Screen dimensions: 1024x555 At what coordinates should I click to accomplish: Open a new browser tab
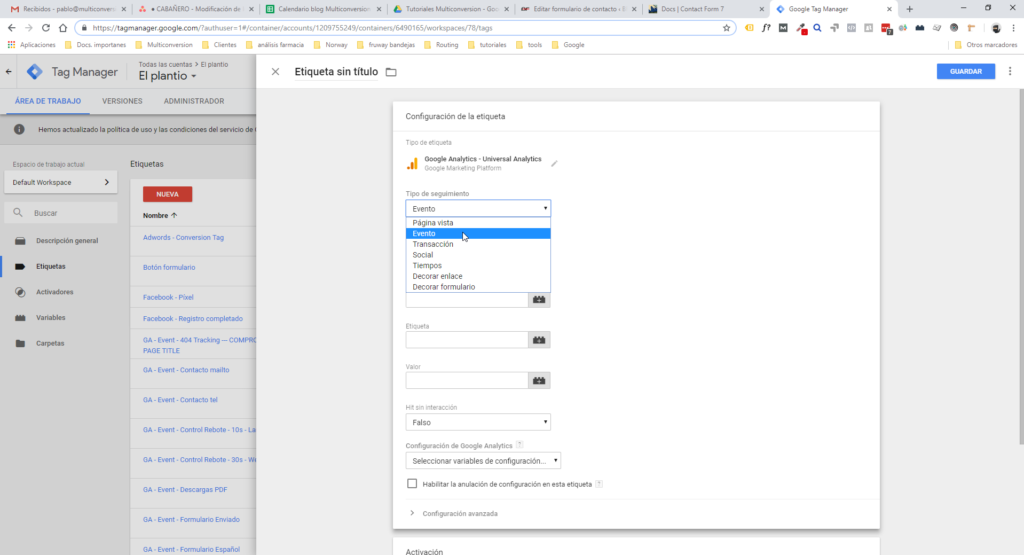[910, 9]
